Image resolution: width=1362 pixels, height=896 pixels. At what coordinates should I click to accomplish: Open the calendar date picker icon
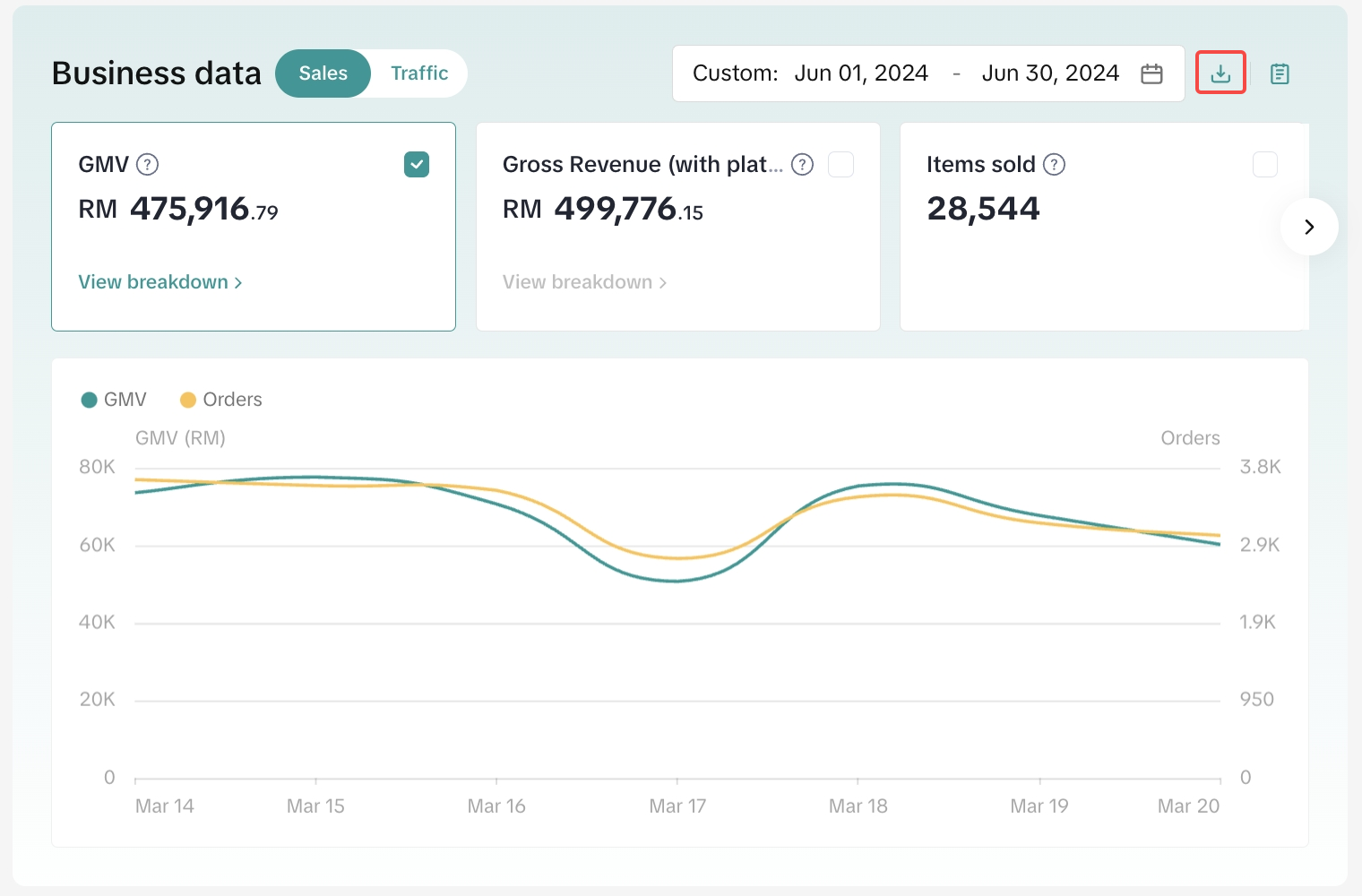pyautogui.click(x=1151, y=73)
